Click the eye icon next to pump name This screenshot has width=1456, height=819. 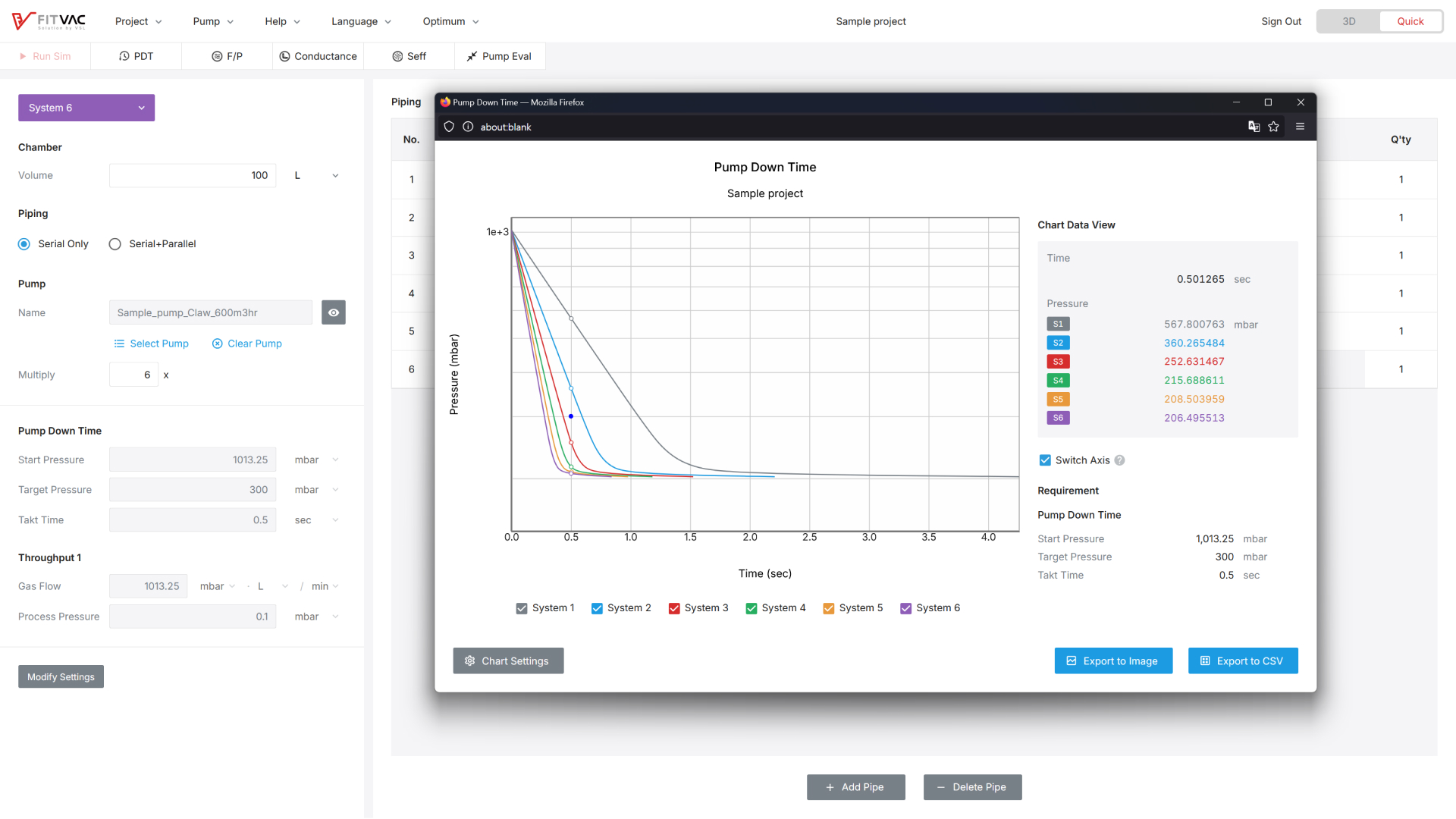332,312
